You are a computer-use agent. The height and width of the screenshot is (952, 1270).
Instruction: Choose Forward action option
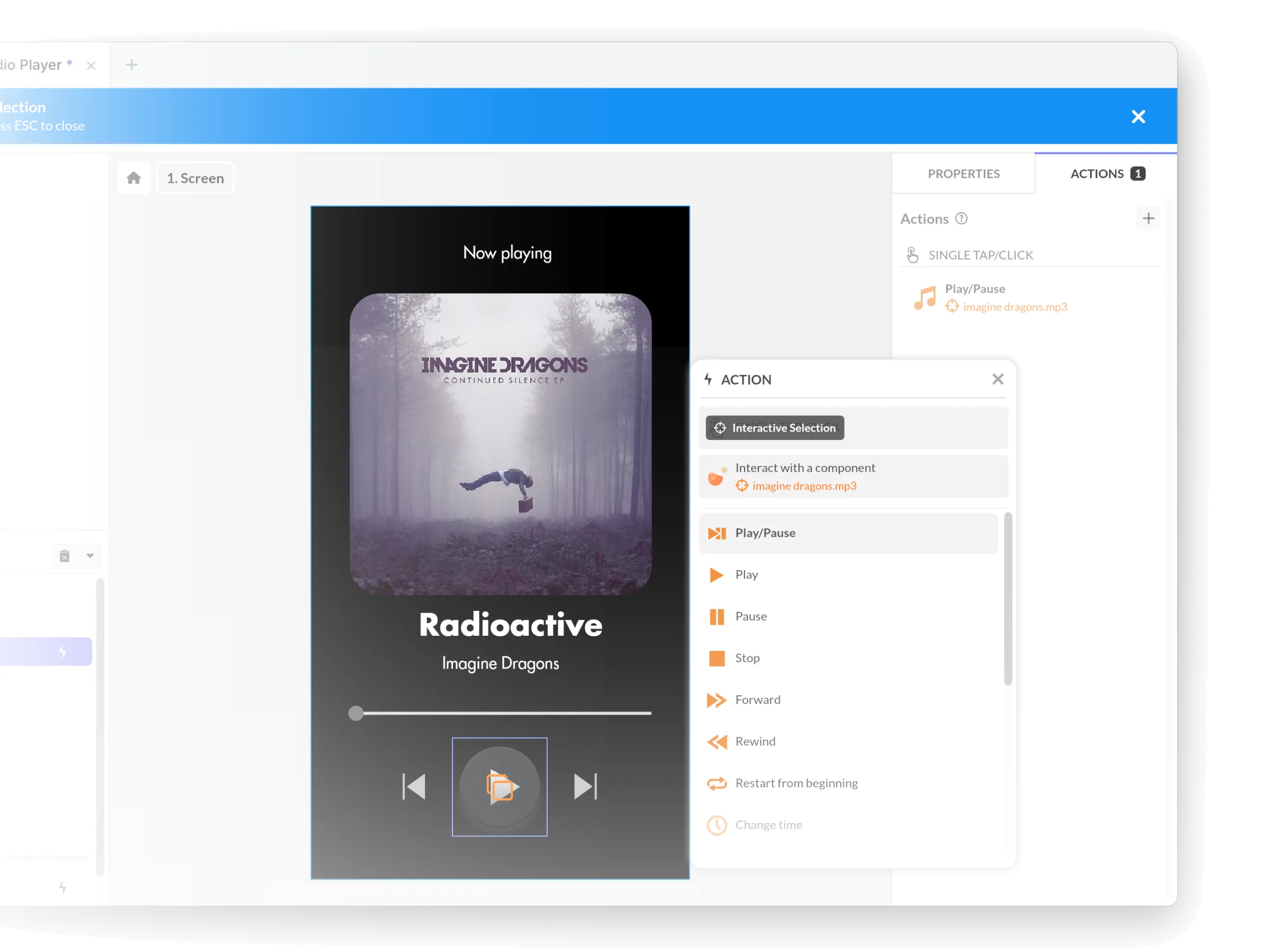click(x=848, y=700)
